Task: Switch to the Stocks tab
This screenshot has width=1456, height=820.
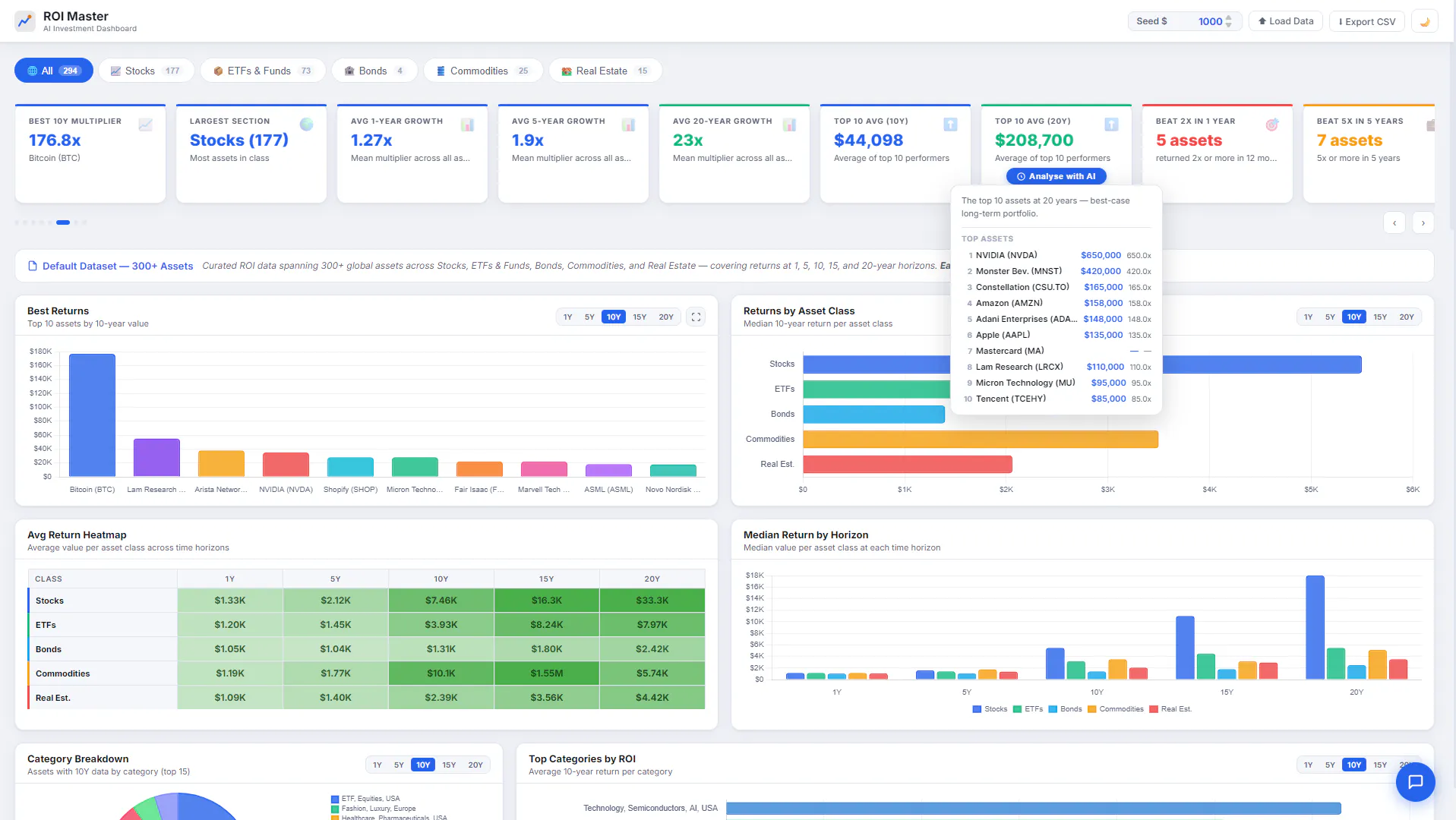Action: (x=147, y=71)
